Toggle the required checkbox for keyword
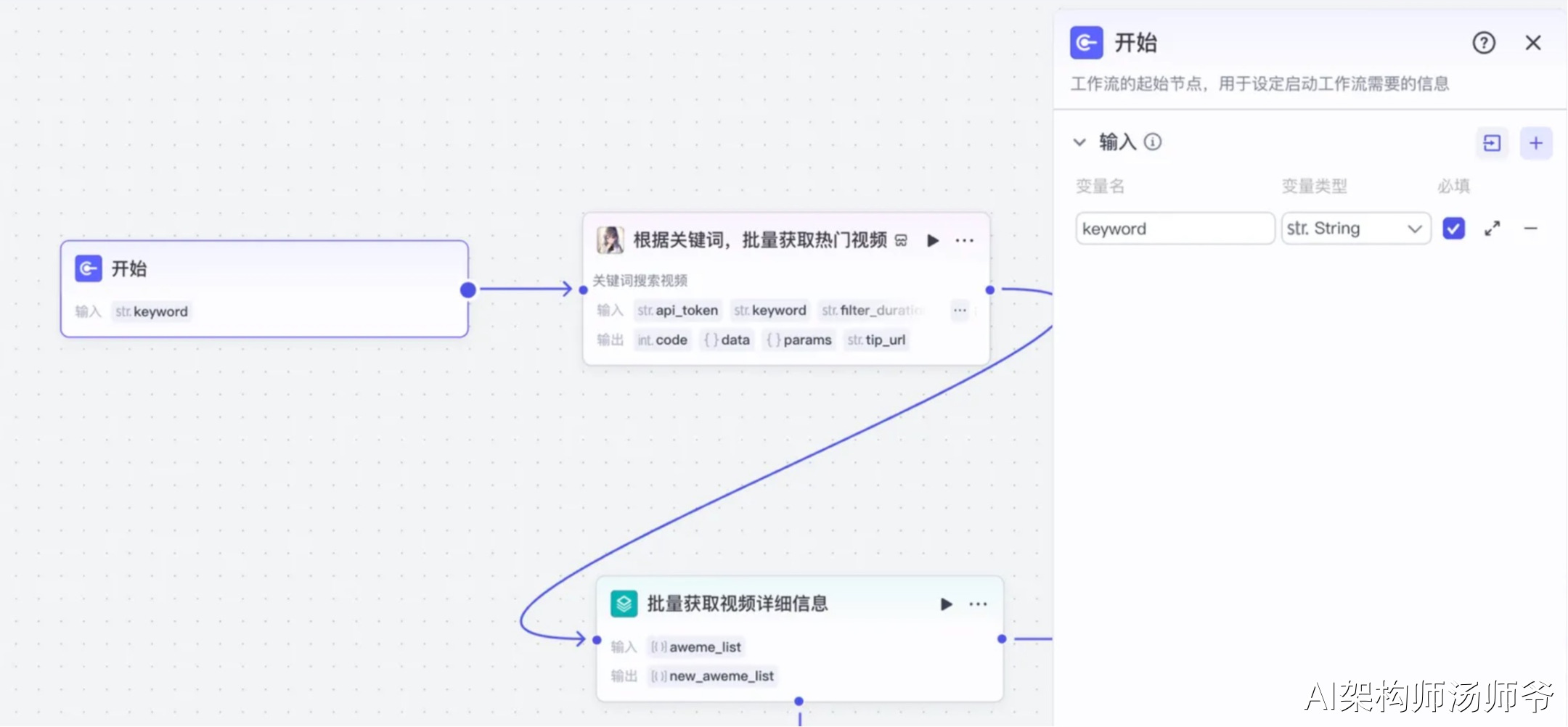This screenshot has height=727, width=1568. 1453,229
